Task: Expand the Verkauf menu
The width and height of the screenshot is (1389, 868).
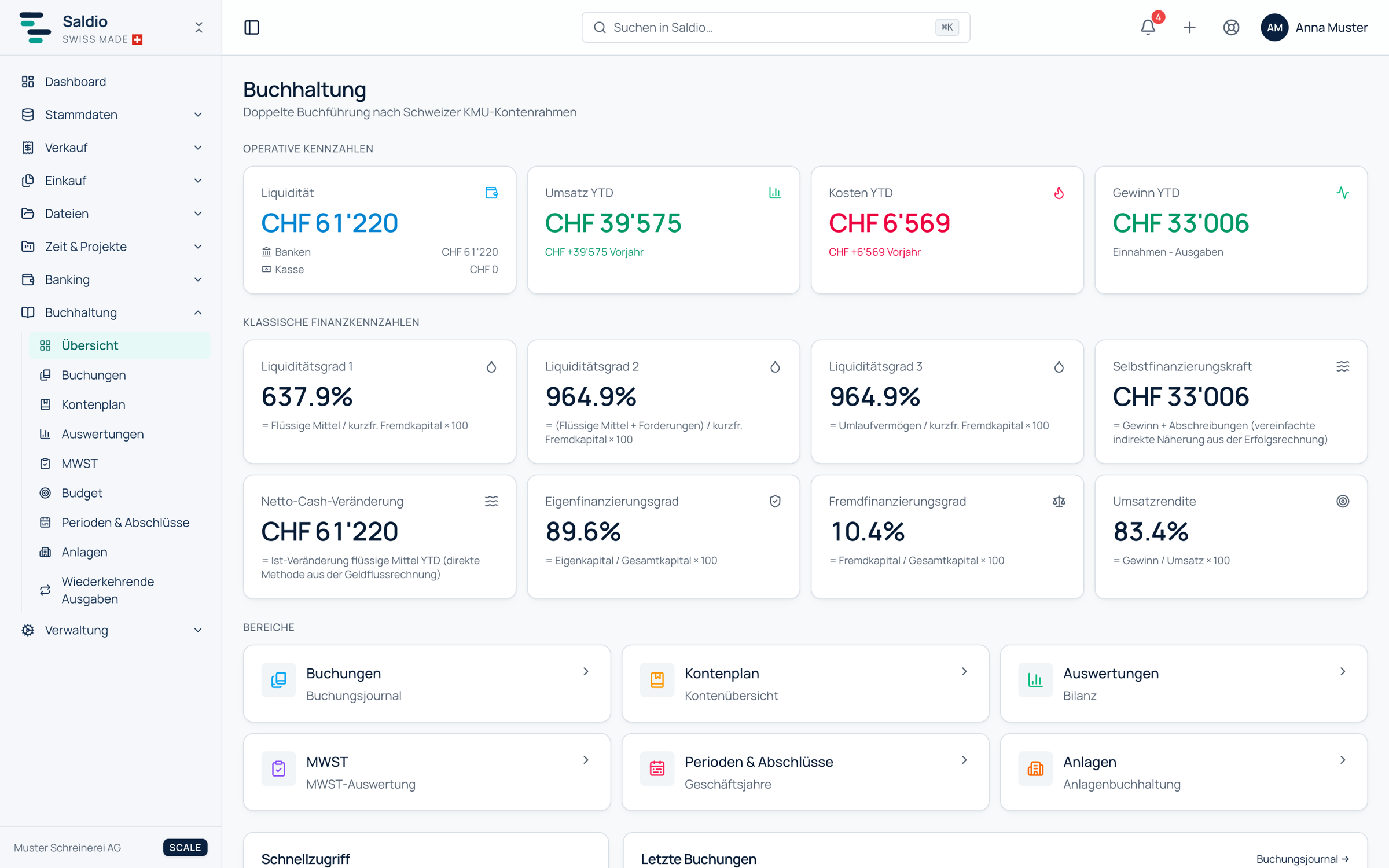Action: [x=111, y=148]
